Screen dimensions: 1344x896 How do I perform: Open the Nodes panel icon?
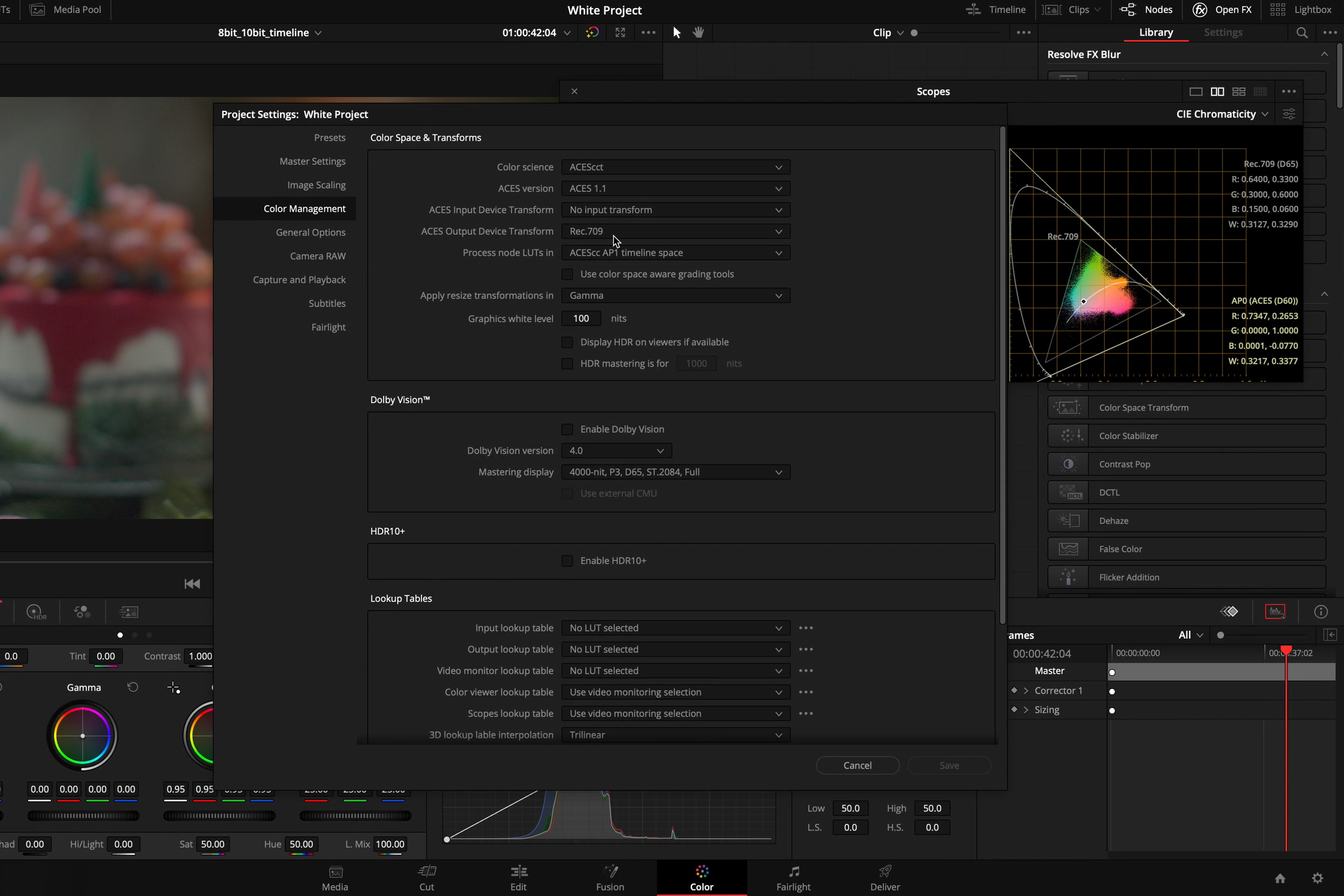click(1128, 10)
